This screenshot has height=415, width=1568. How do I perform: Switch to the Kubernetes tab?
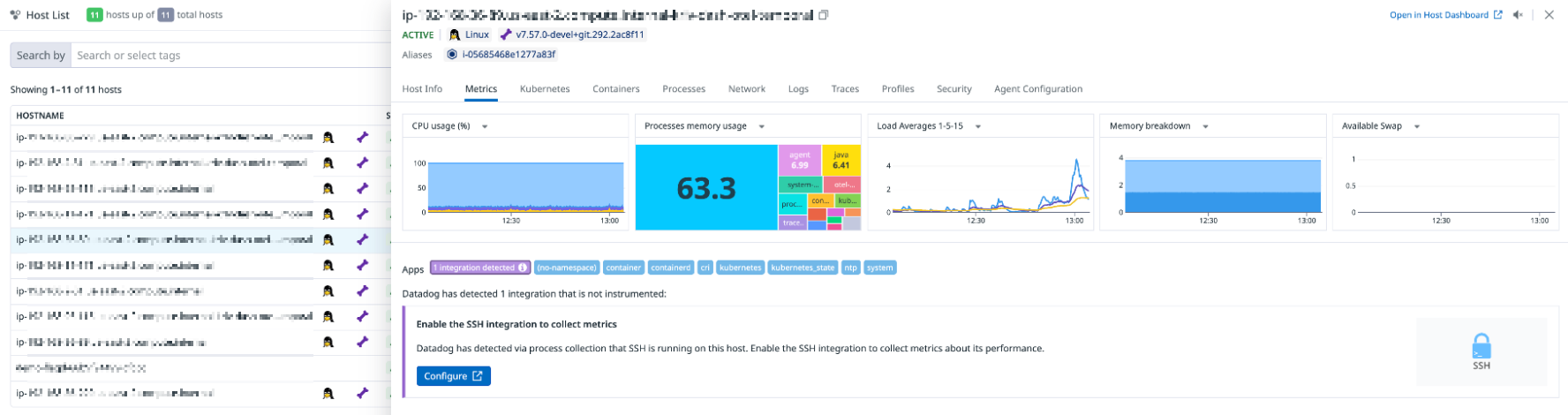[545, 89]
